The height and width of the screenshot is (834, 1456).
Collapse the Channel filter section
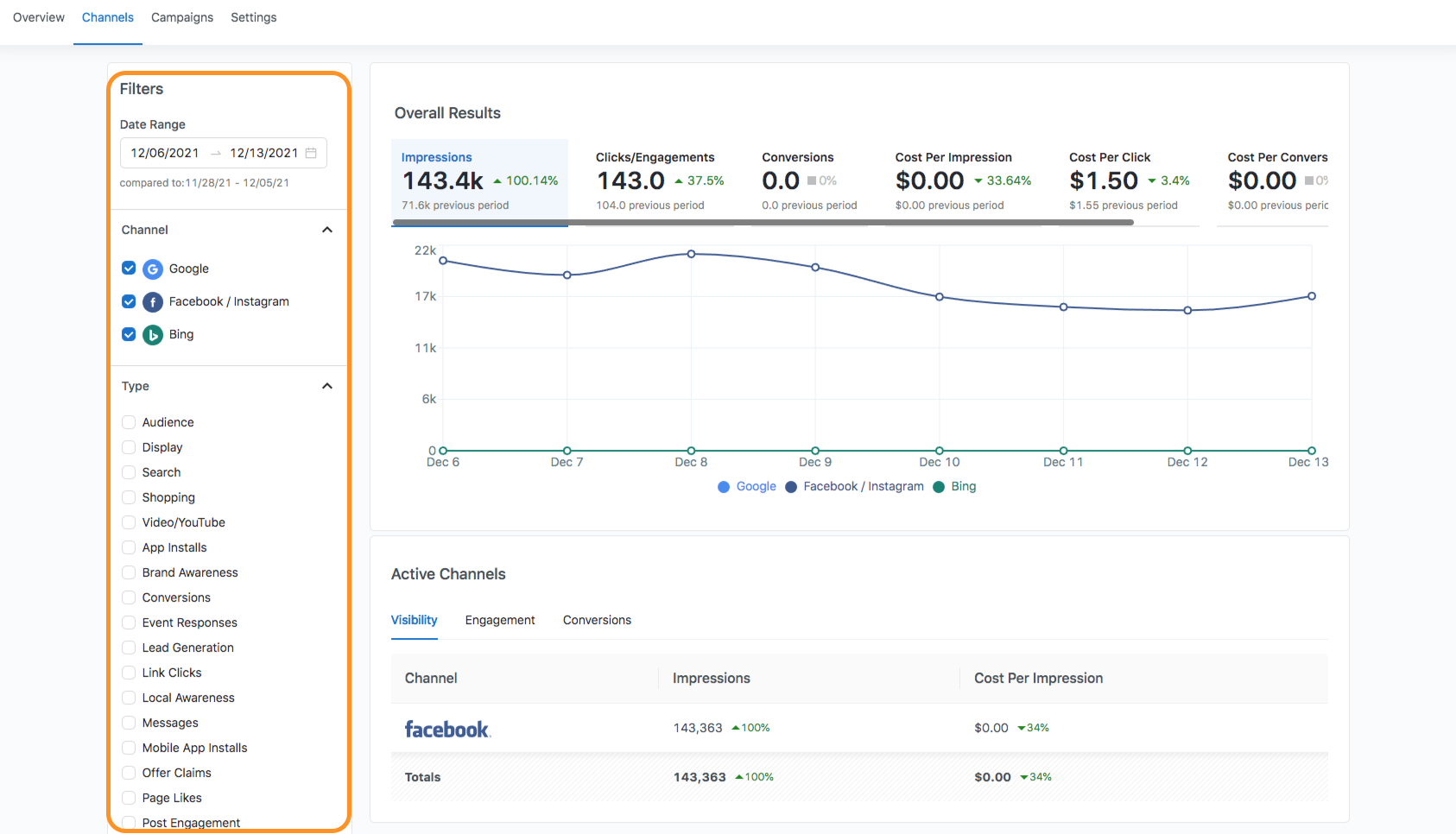tap(327, 230)
